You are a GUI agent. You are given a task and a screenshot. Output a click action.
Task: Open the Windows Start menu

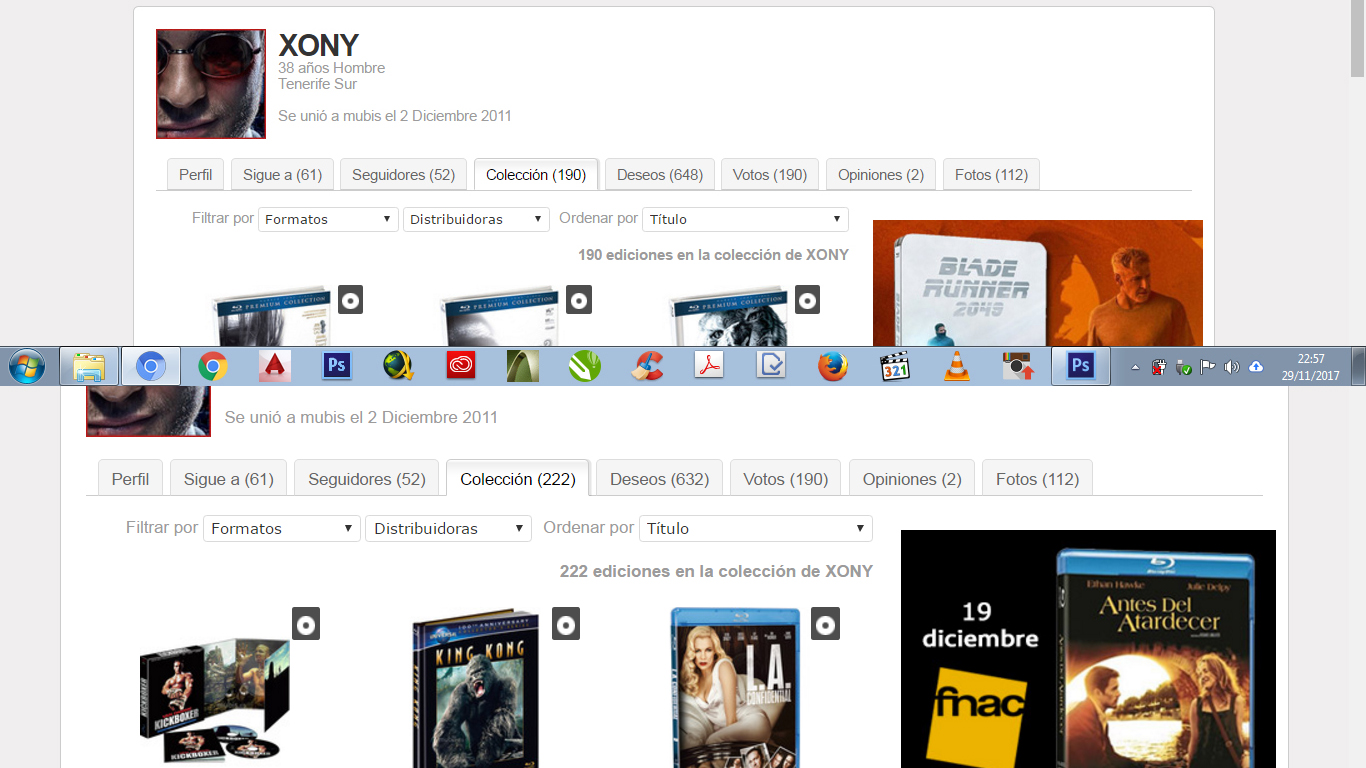pyautogui.click(x=27, y=367)
